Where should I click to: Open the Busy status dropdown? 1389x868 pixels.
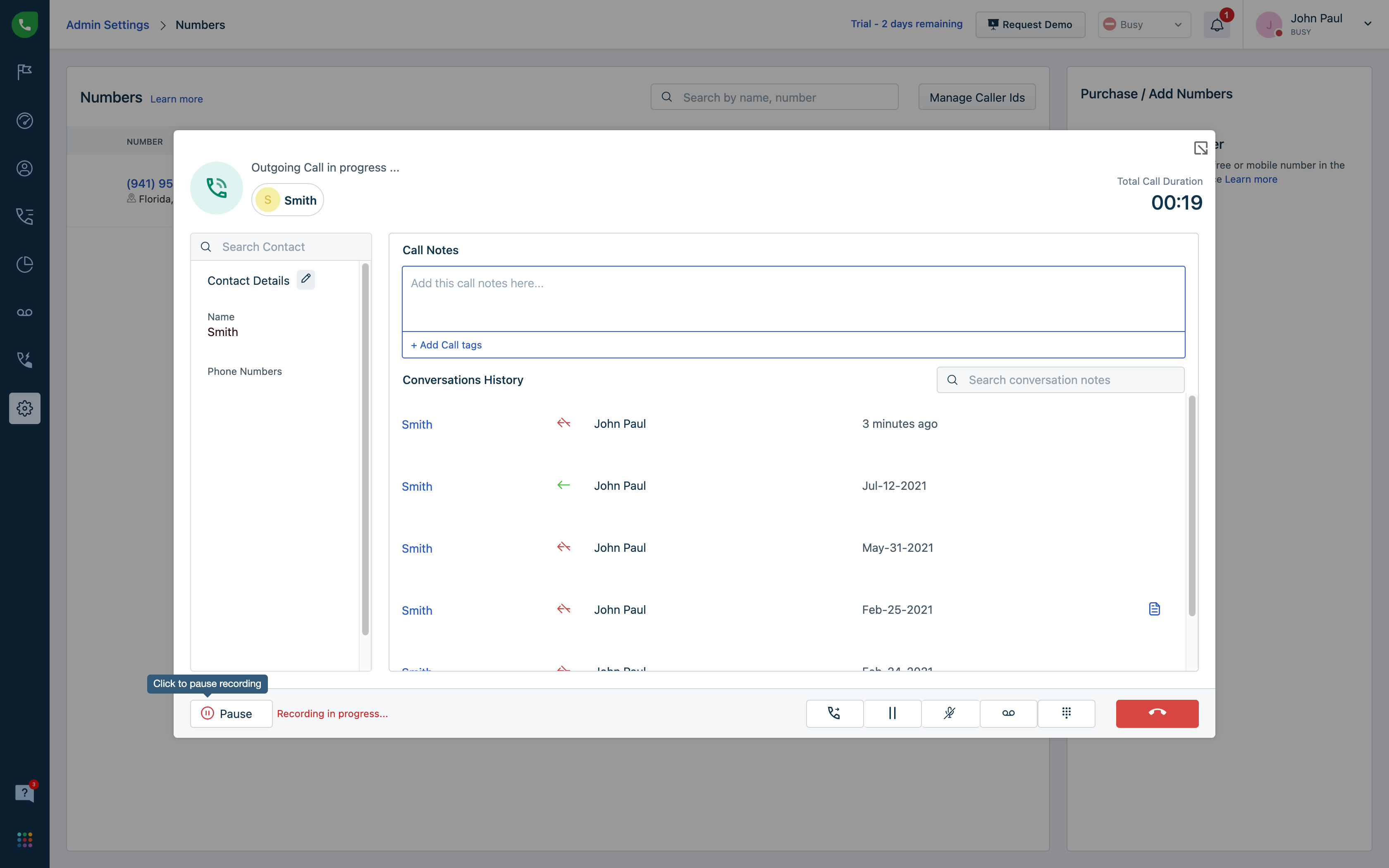[1144, 25]
